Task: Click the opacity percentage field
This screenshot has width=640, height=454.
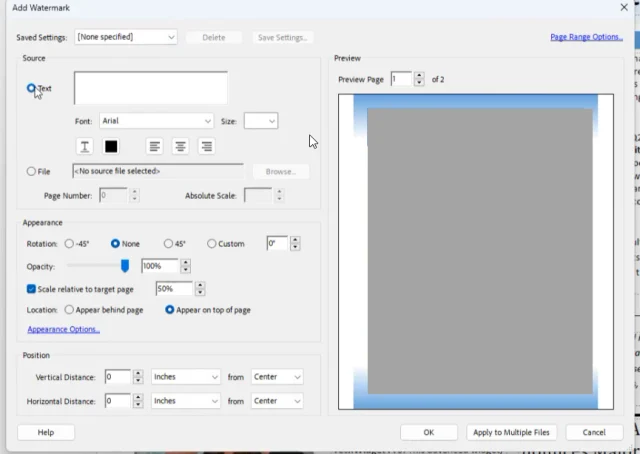Action: point(160,266)
